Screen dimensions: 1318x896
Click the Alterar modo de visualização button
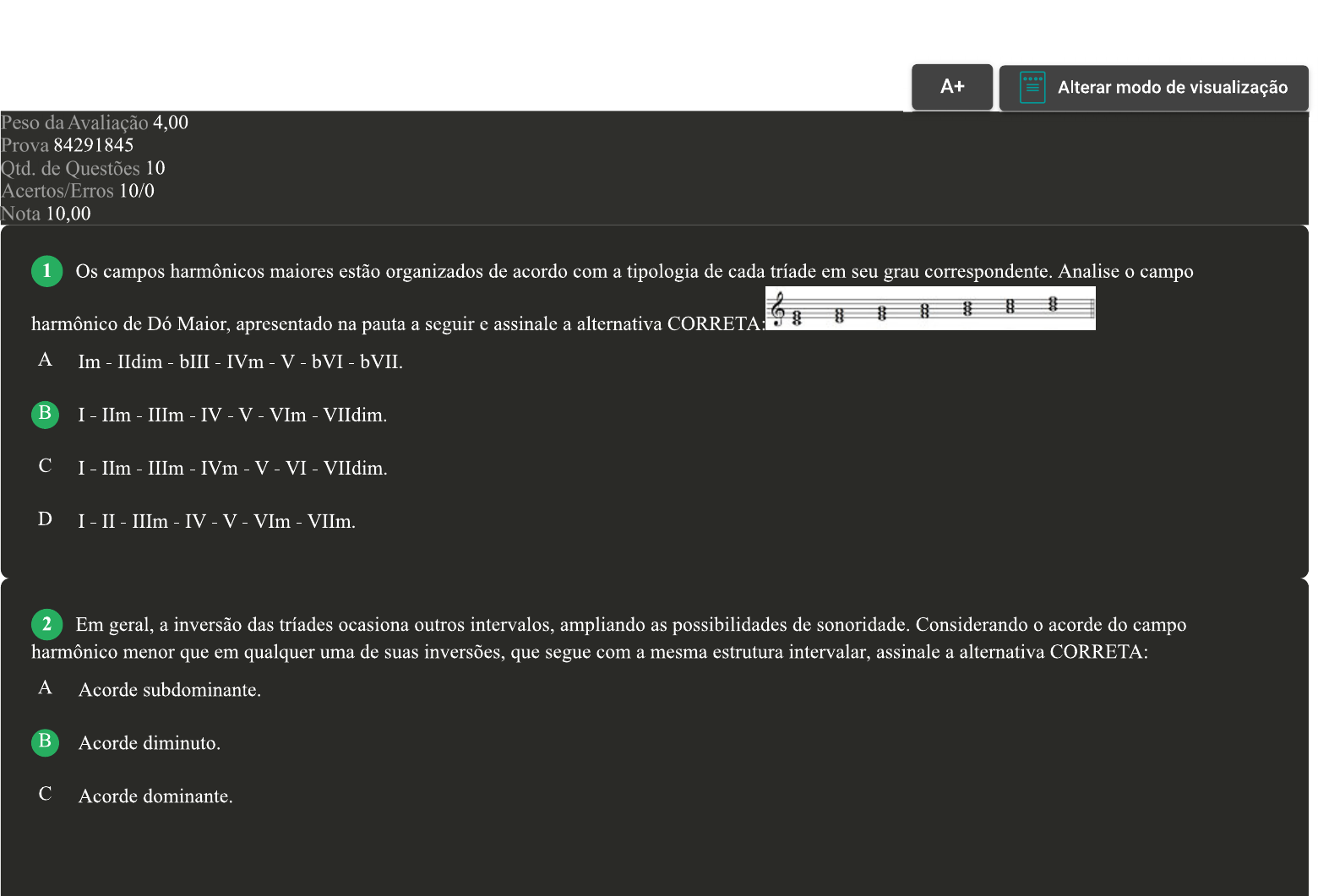click(x=1153, y=88)
